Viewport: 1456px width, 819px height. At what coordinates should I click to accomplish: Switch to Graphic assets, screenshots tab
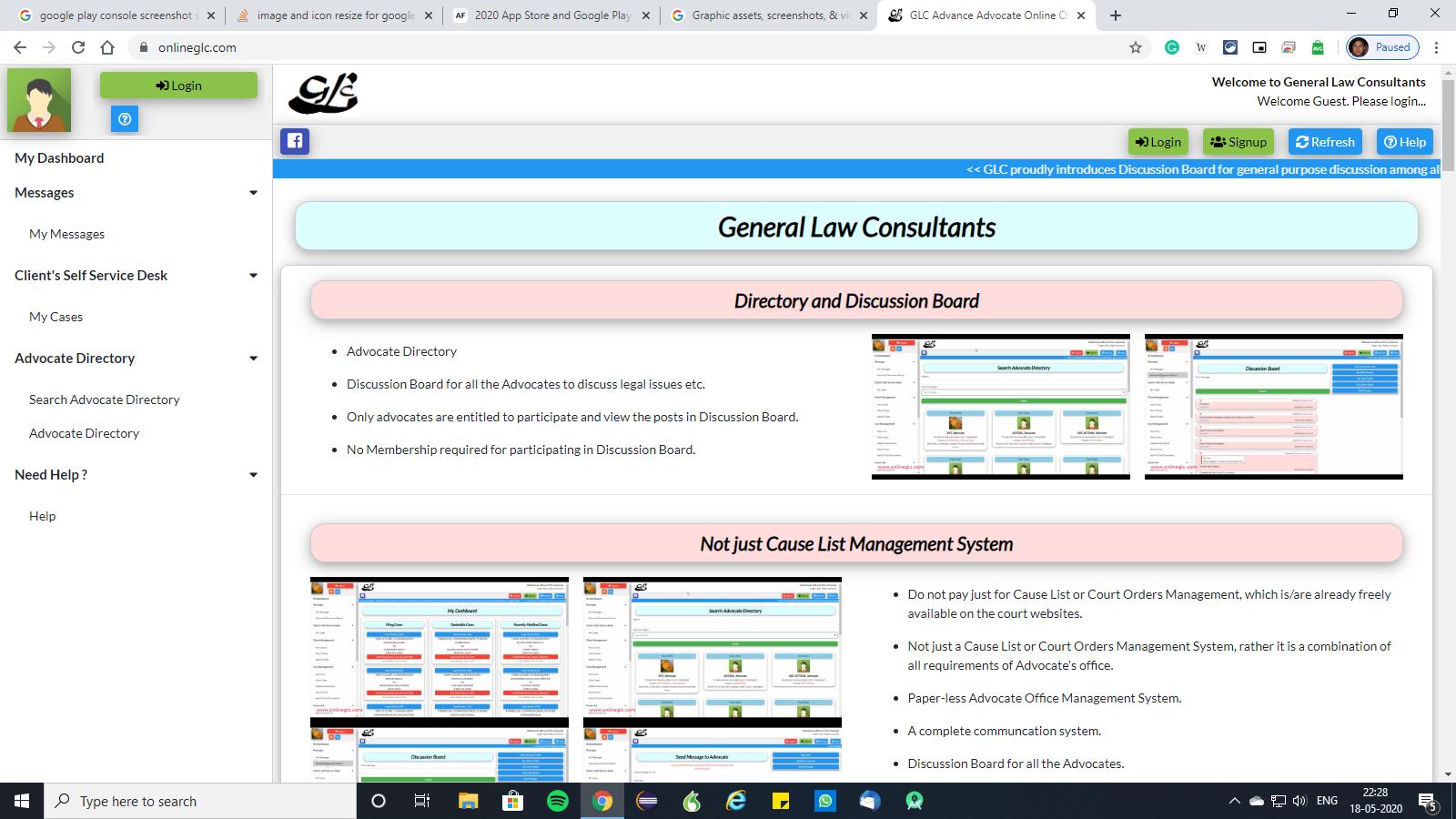coord(768,15)
